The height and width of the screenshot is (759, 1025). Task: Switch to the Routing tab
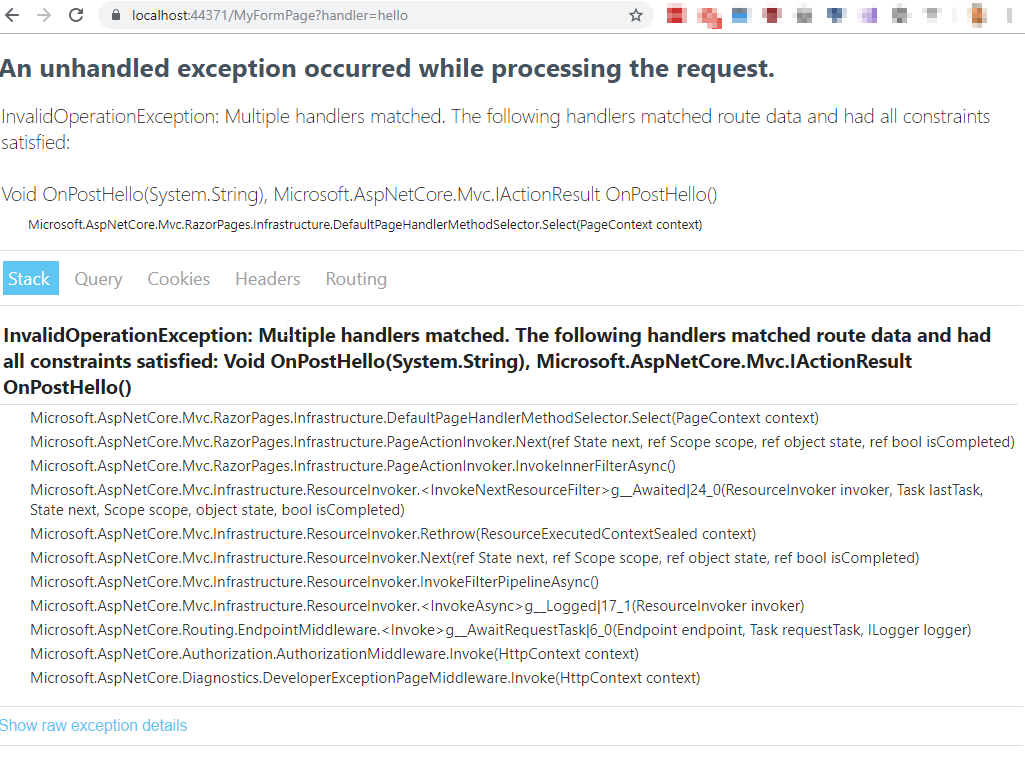355,278
